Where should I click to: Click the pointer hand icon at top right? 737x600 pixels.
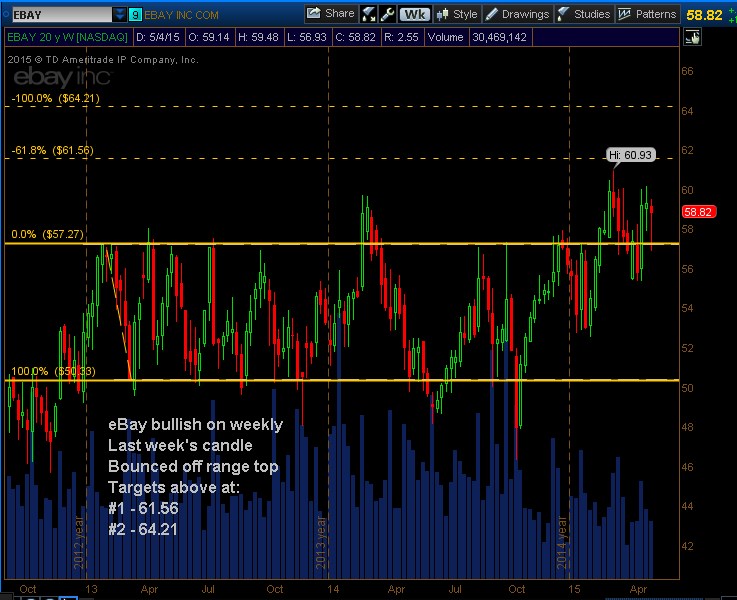693,37
